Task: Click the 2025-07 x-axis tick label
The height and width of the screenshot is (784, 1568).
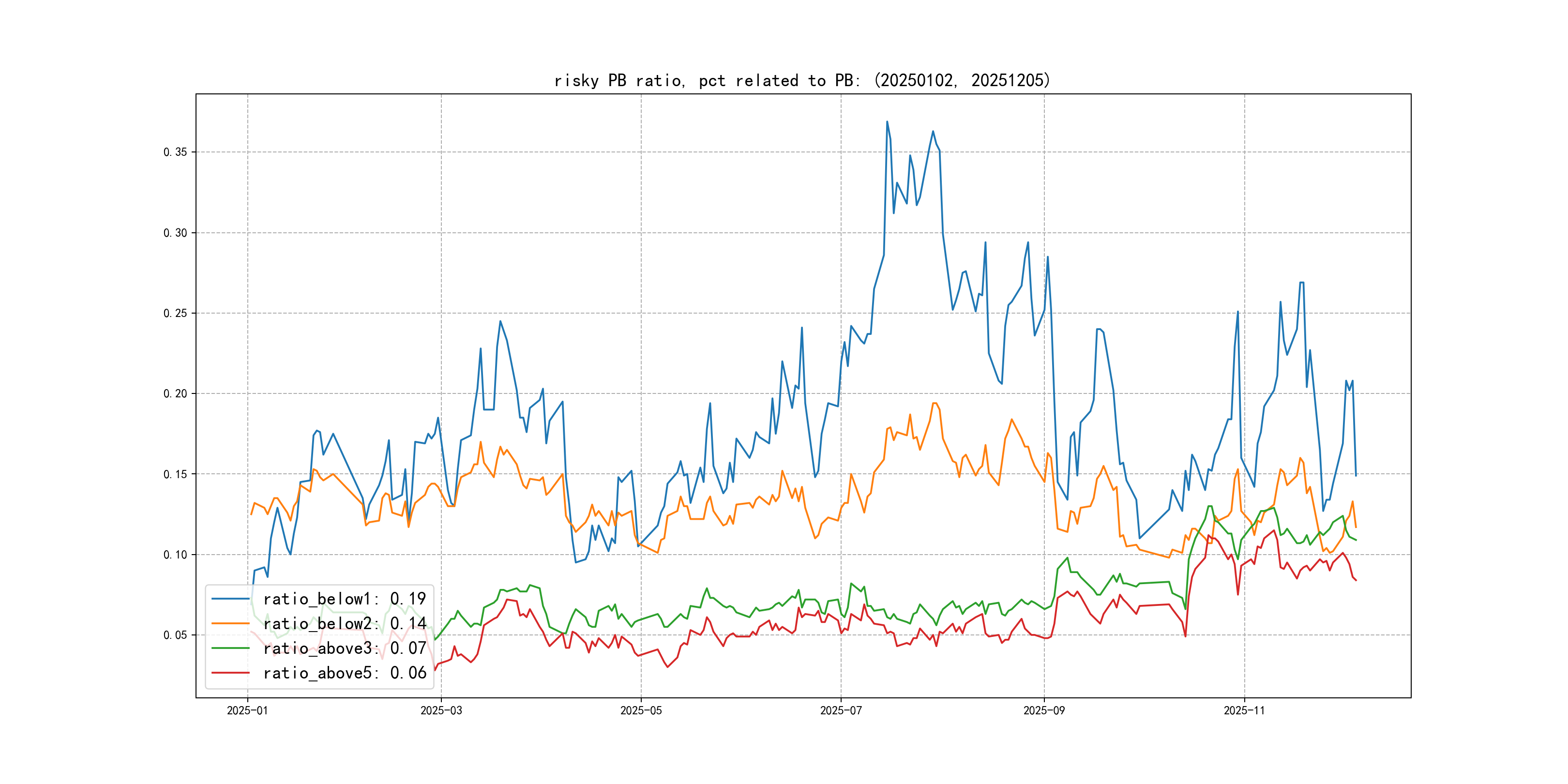Action: point(841,711)
